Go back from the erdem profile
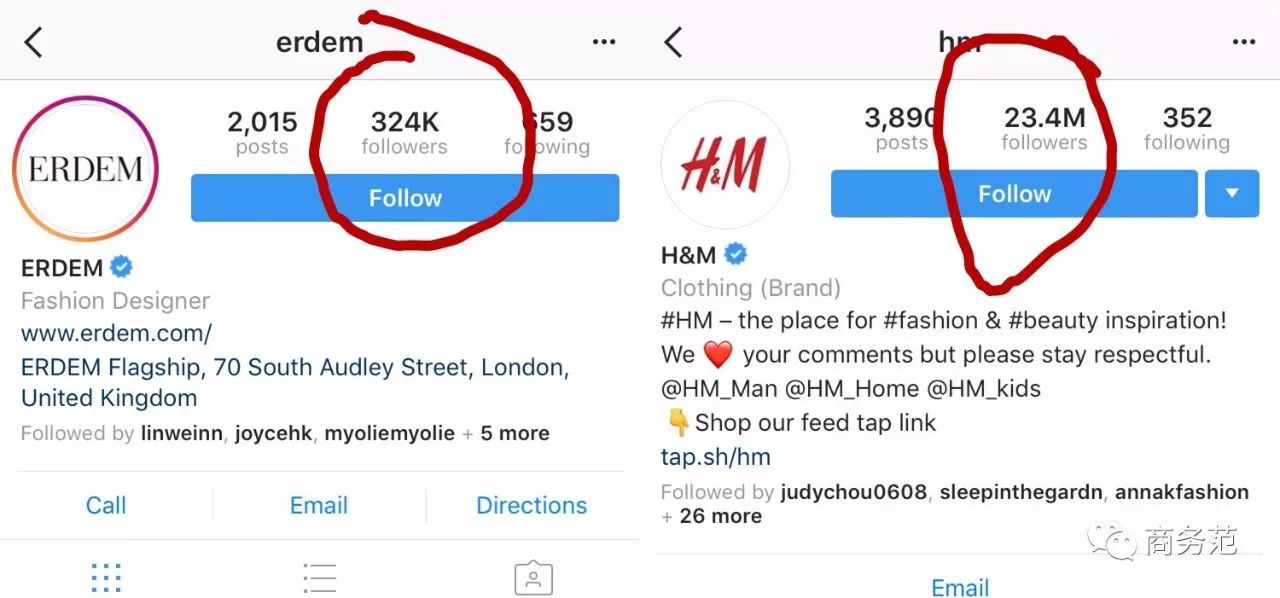Image resolution: width=1280 pixels, height=598 pixels. pyautogui.click(x=33, y=42)
